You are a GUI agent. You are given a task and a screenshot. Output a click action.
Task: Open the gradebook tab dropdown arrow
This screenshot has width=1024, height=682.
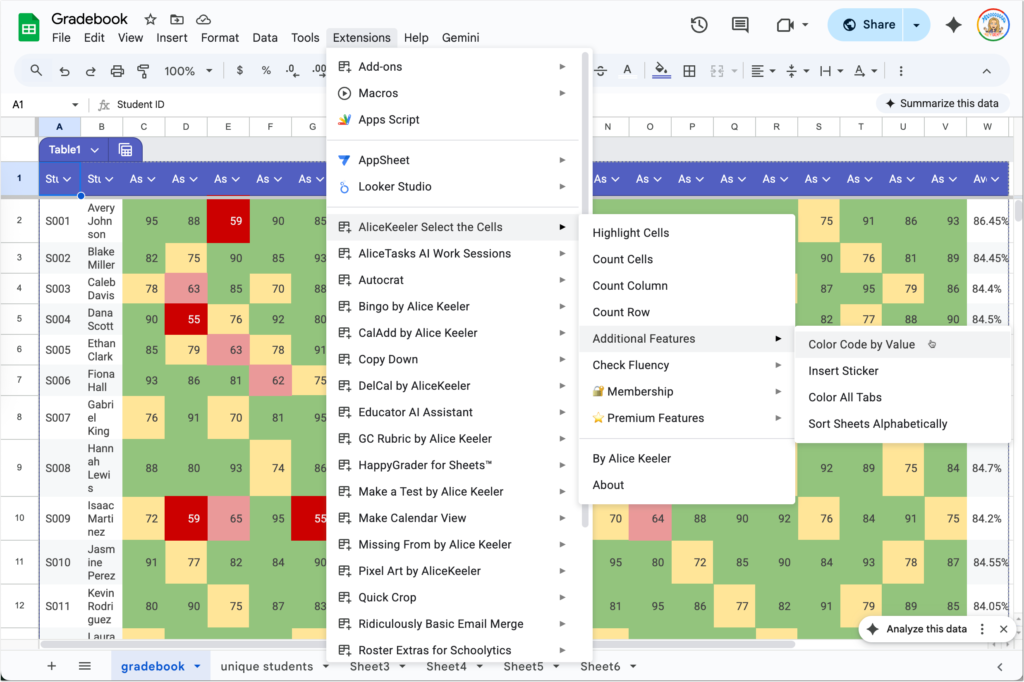(x=197, y=667)
